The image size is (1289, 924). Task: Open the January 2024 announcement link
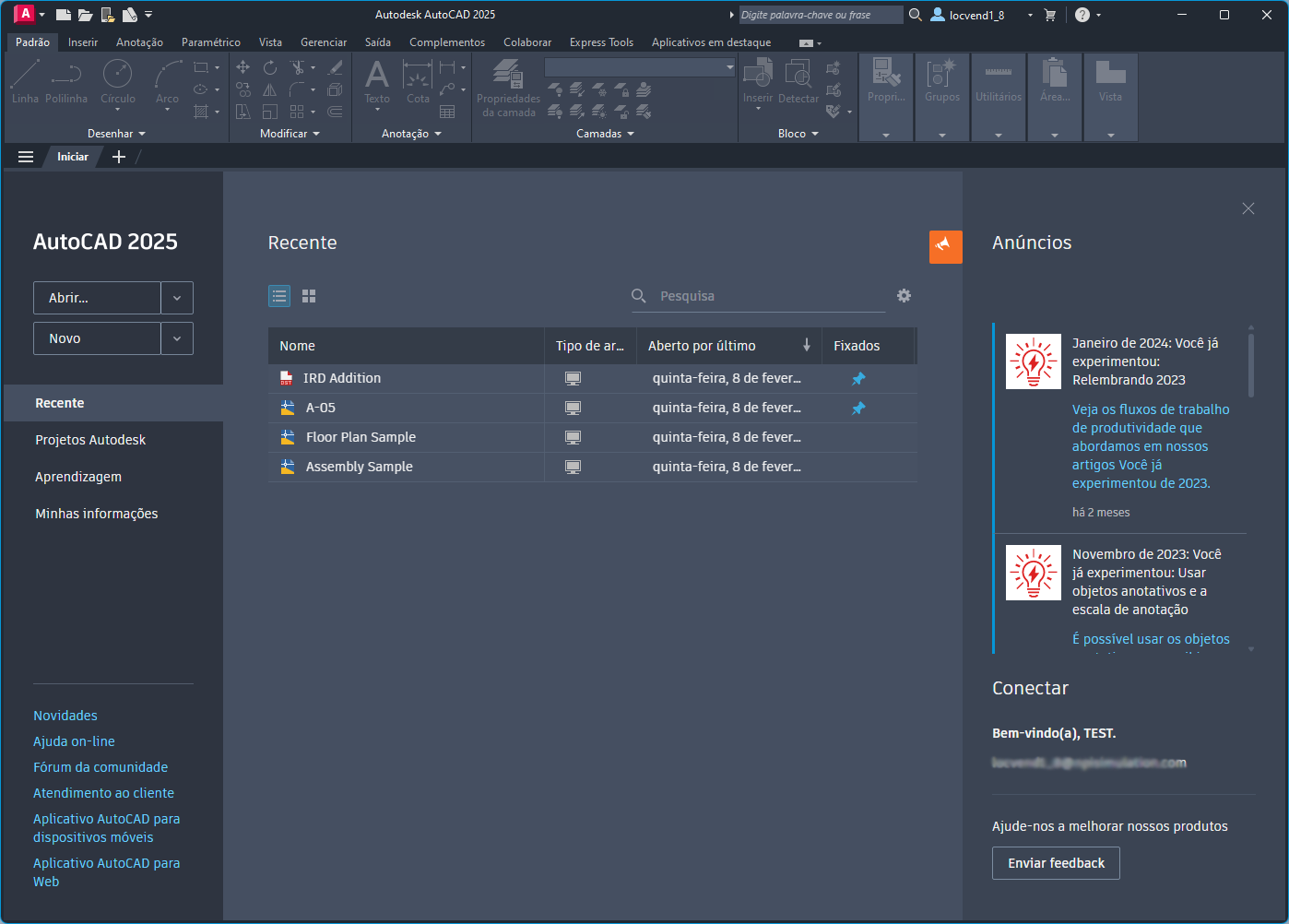point(1151,446)
